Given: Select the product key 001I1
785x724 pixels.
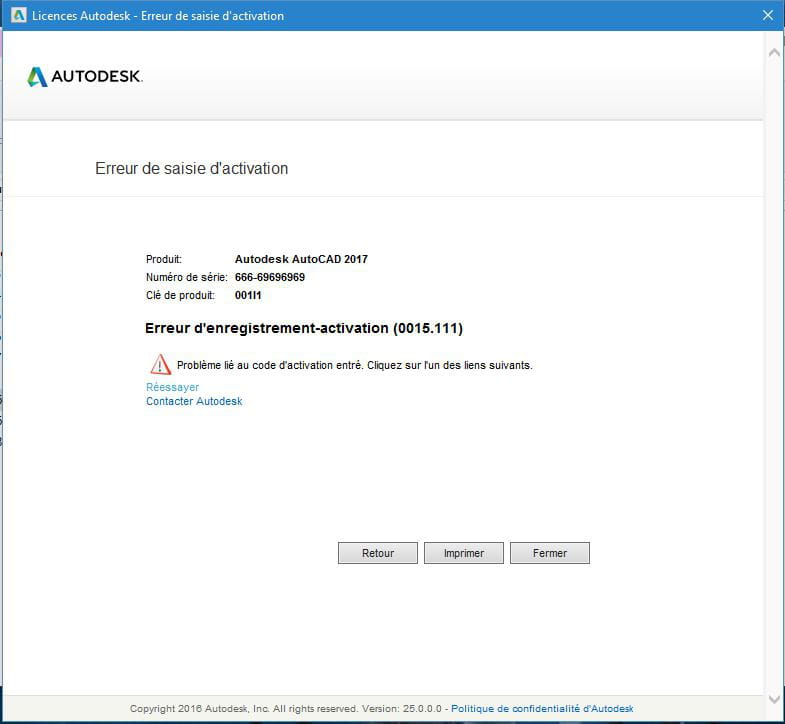Looking at the screenshot, I should [x=248, y=295].
